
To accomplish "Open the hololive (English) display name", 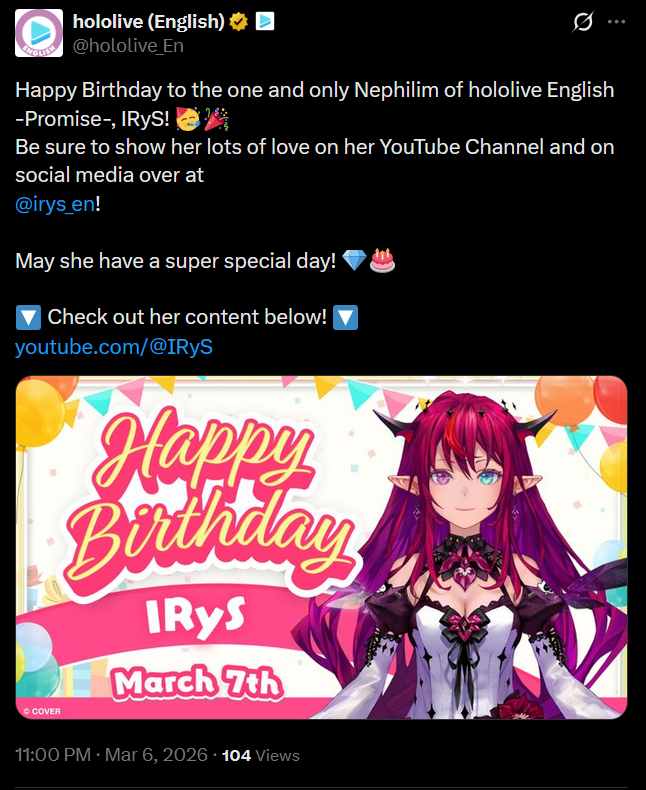I will 149,22.
